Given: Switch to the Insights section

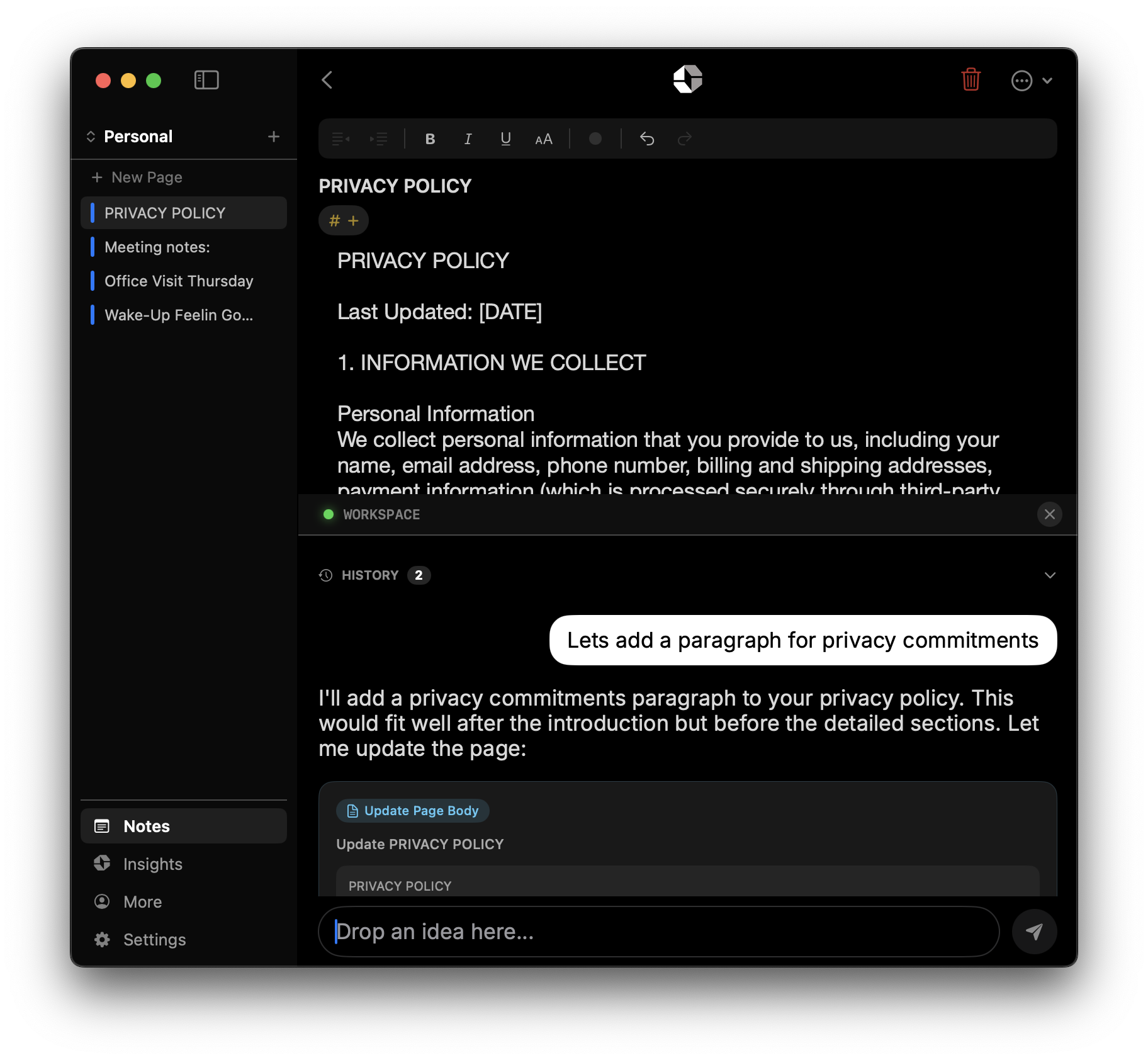Looking at the screenshot, I should click(x=184, y=864).
